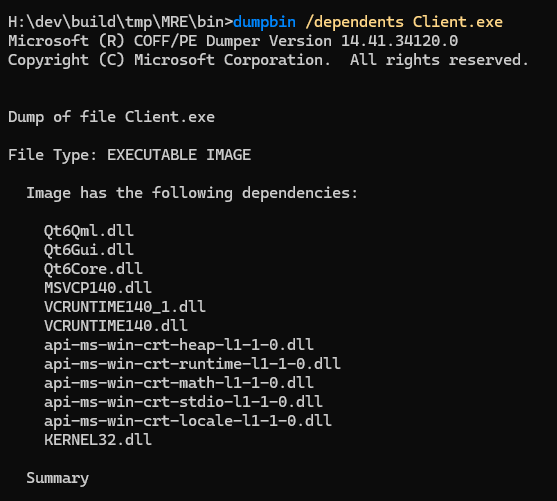
Task: Click the api-ms-win-crt-stdio-l1-1-0.dll line
Action: (183, 402)
